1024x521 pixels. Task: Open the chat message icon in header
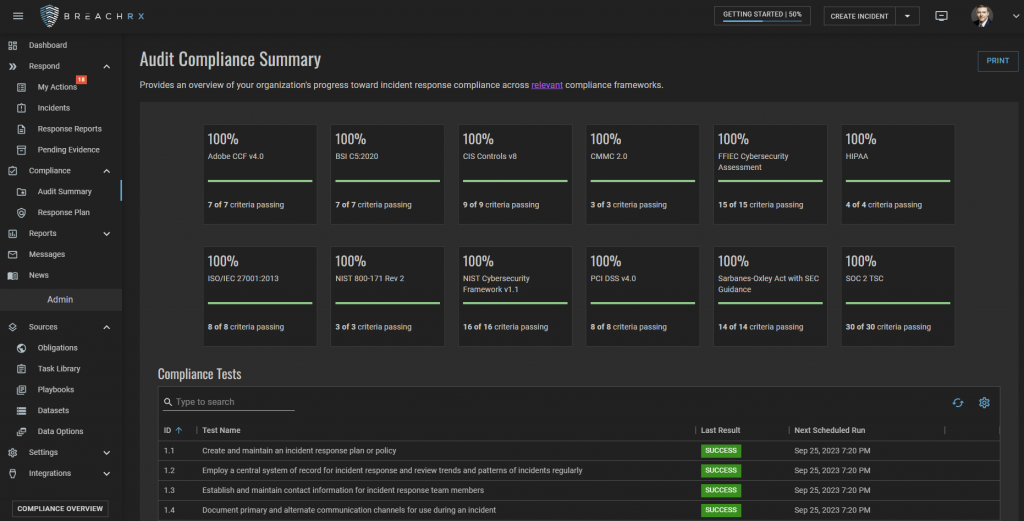(x=941, y=16)
